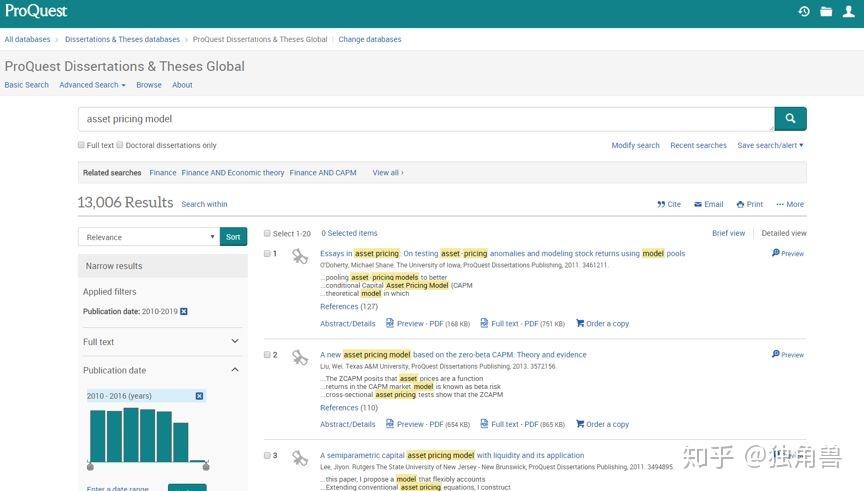Viewport: 864px width, 491px height.
Task: Select checkbox for result 1
Action: 267,253
